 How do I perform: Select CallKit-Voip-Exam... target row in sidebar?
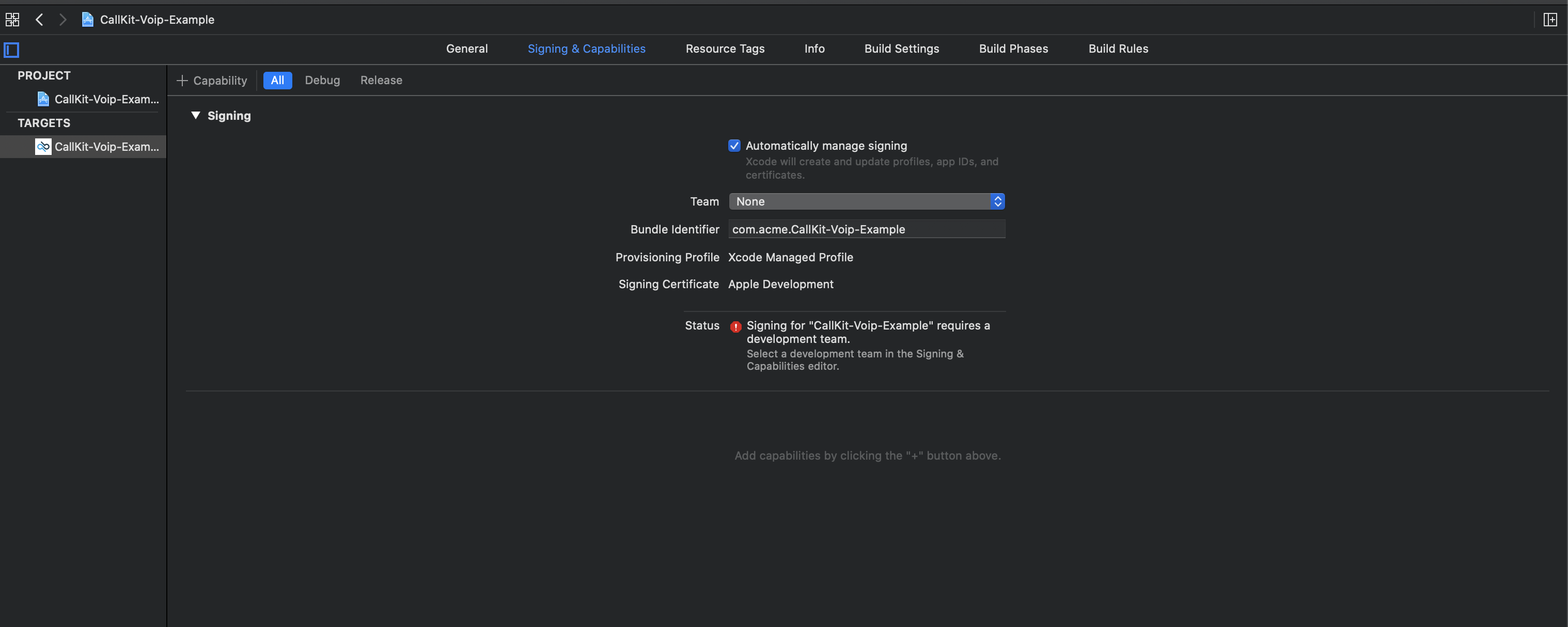(x=83, y=146)
